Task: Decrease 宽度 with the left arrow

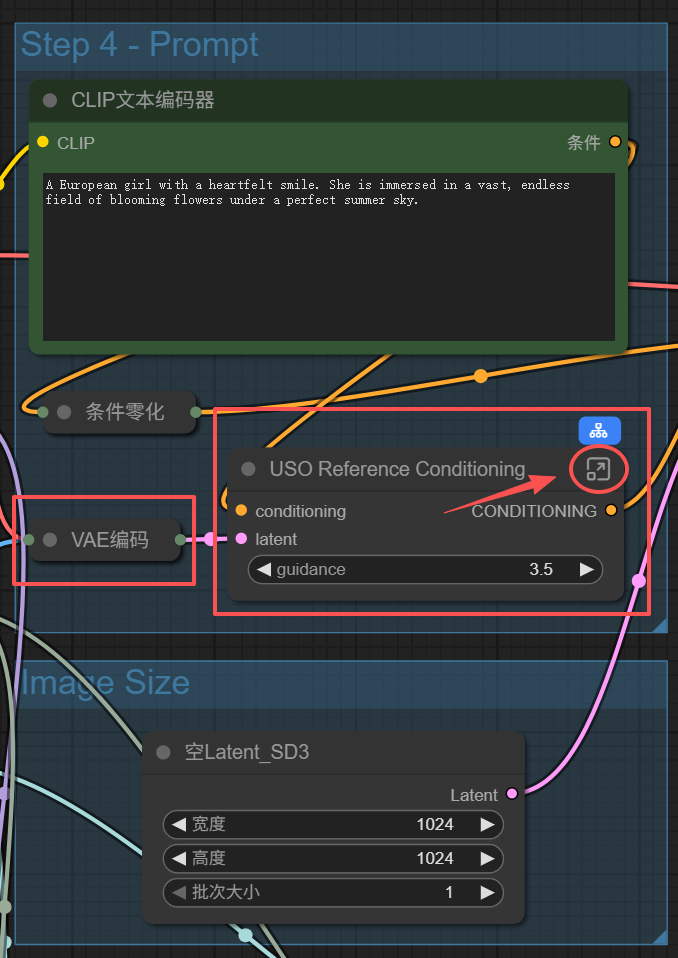Action: [178, 825]
